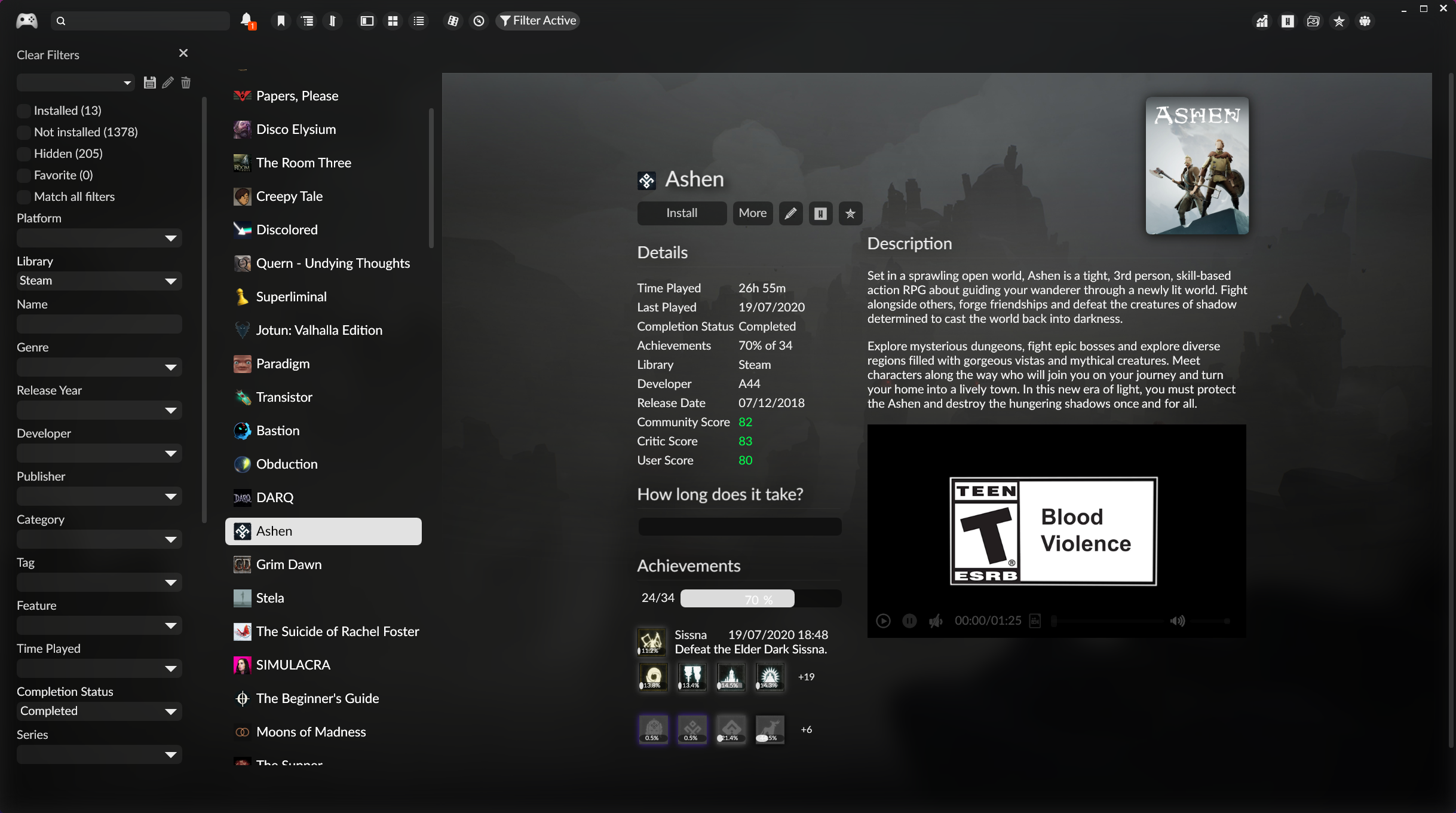Select Disco Elysium in the game list
The image size is (1456, 813).
tap(296, 129)
